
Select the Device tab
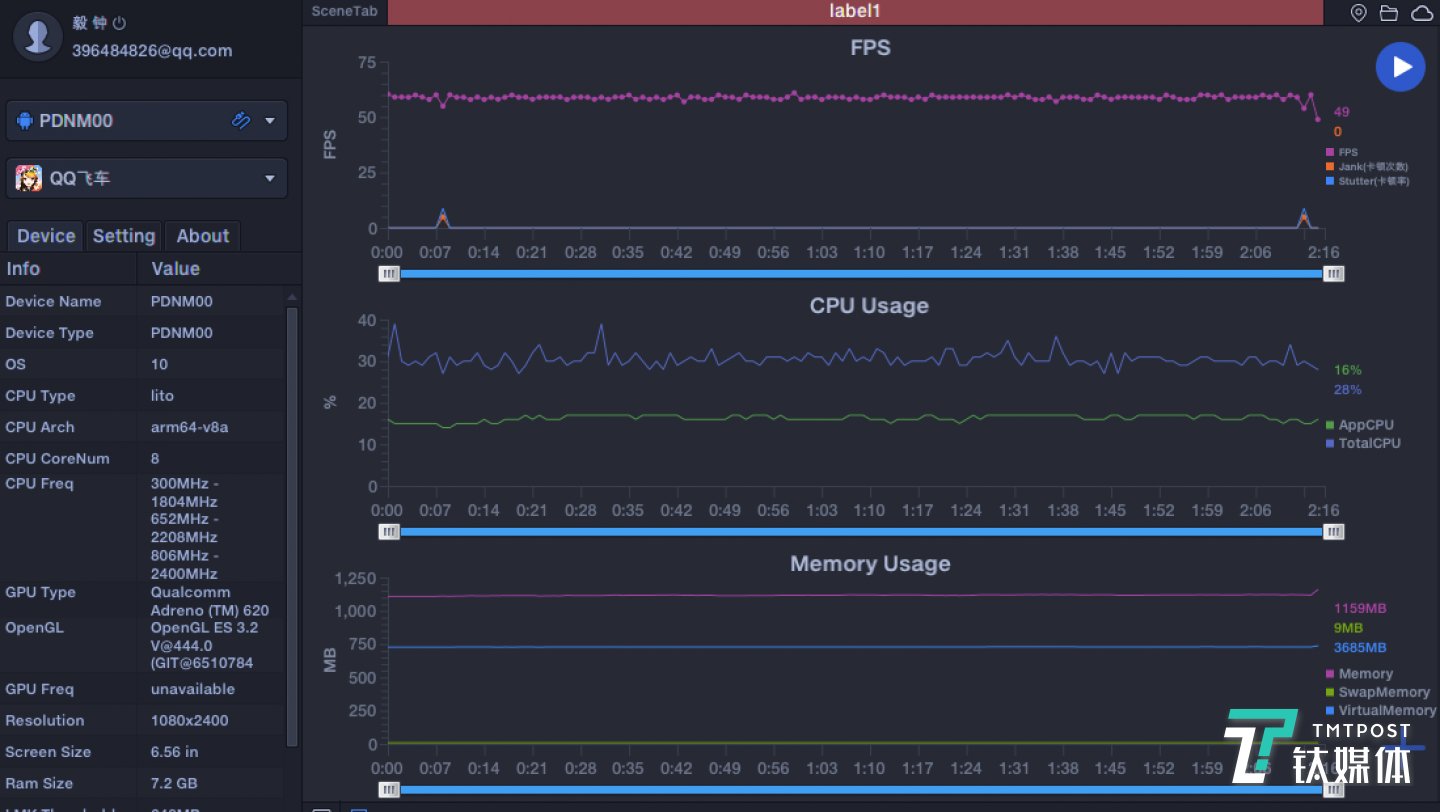(x=46, y=236)
